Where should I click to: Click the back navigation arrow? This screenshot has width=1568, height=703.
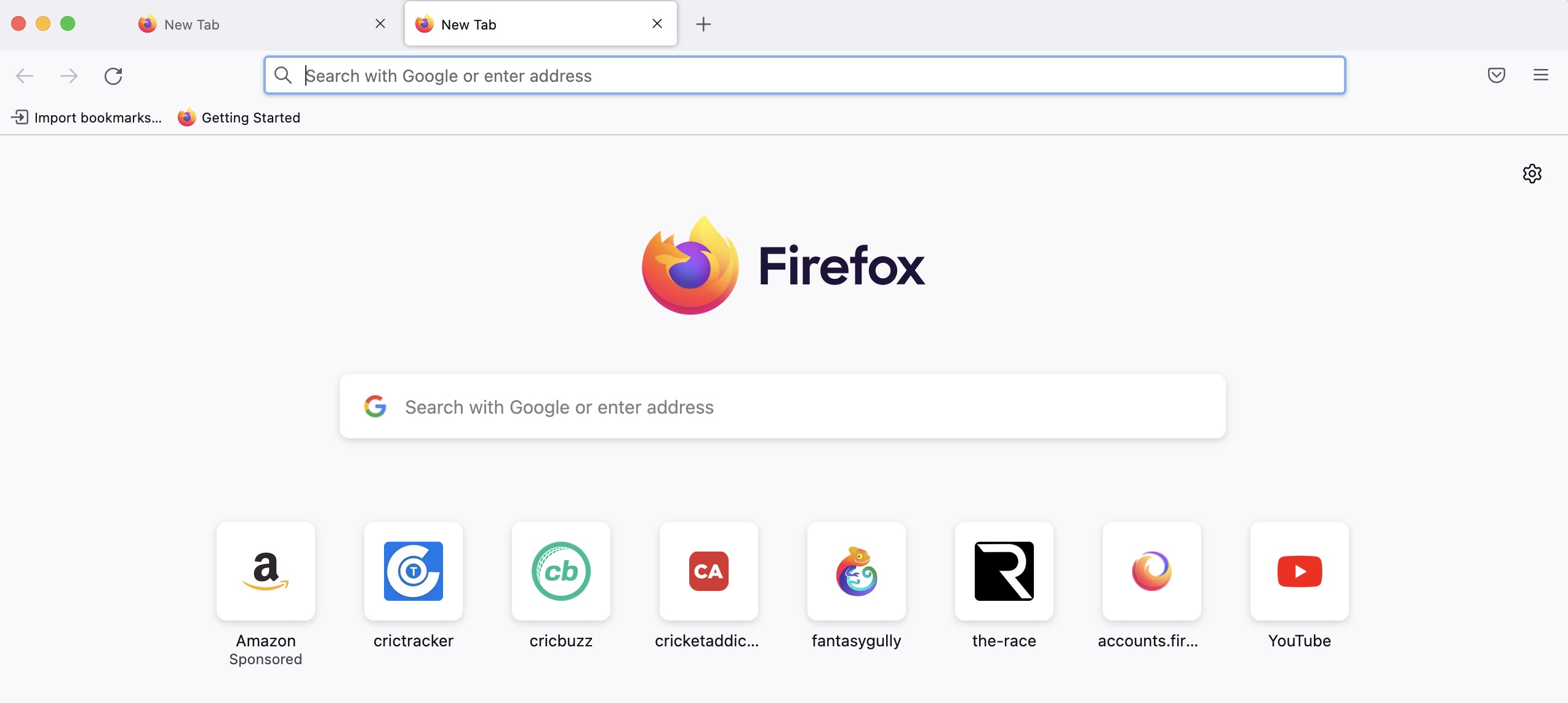(25, 76)
